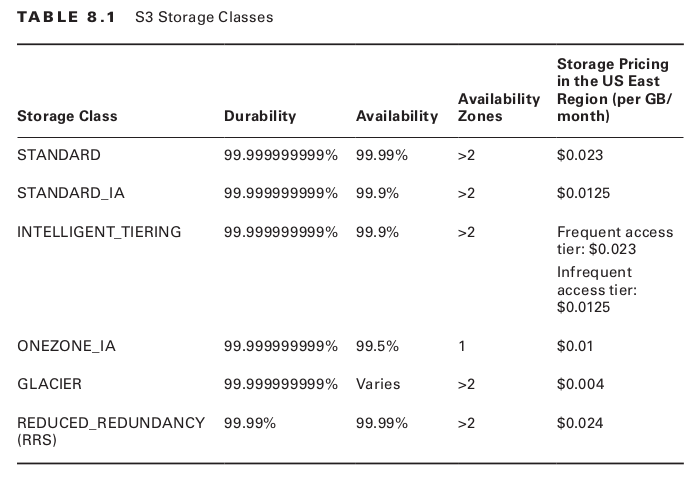The image size is (693, 478).
Task: Select the STANDARD storage class cell
Action: click(x=59, y=155)
